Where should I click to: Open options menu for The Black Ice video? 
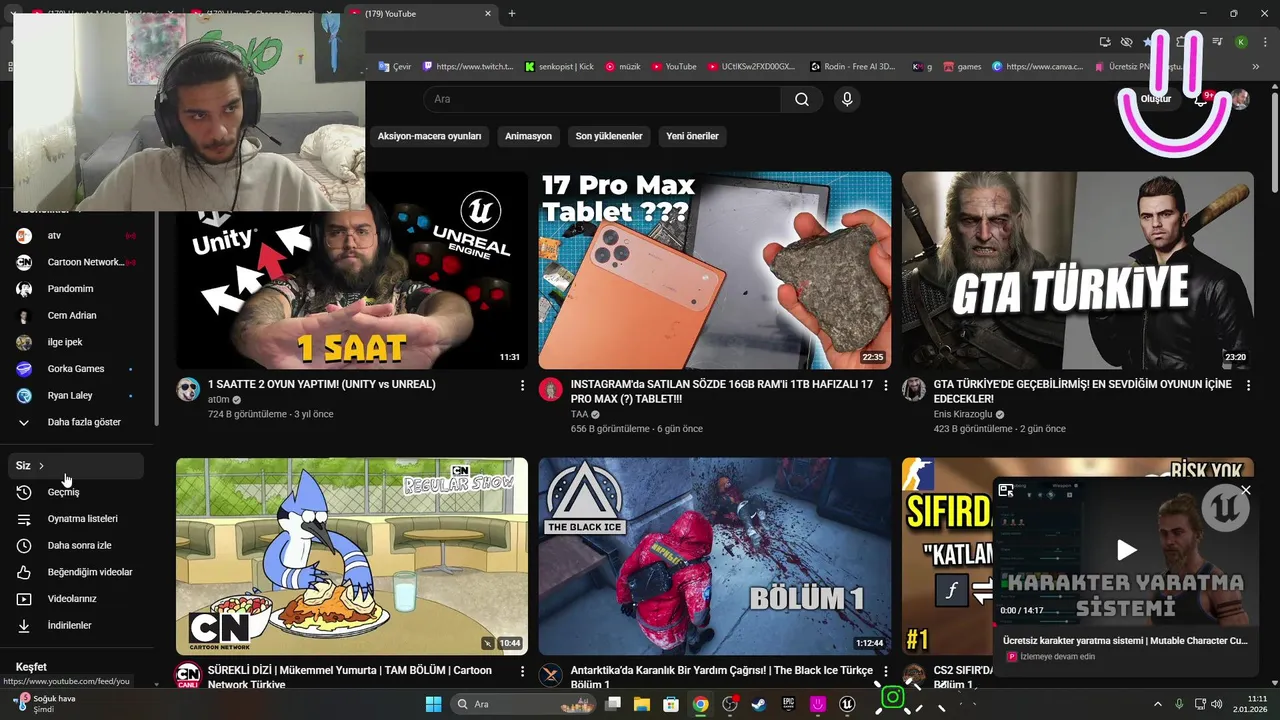[x=885, y=672]
